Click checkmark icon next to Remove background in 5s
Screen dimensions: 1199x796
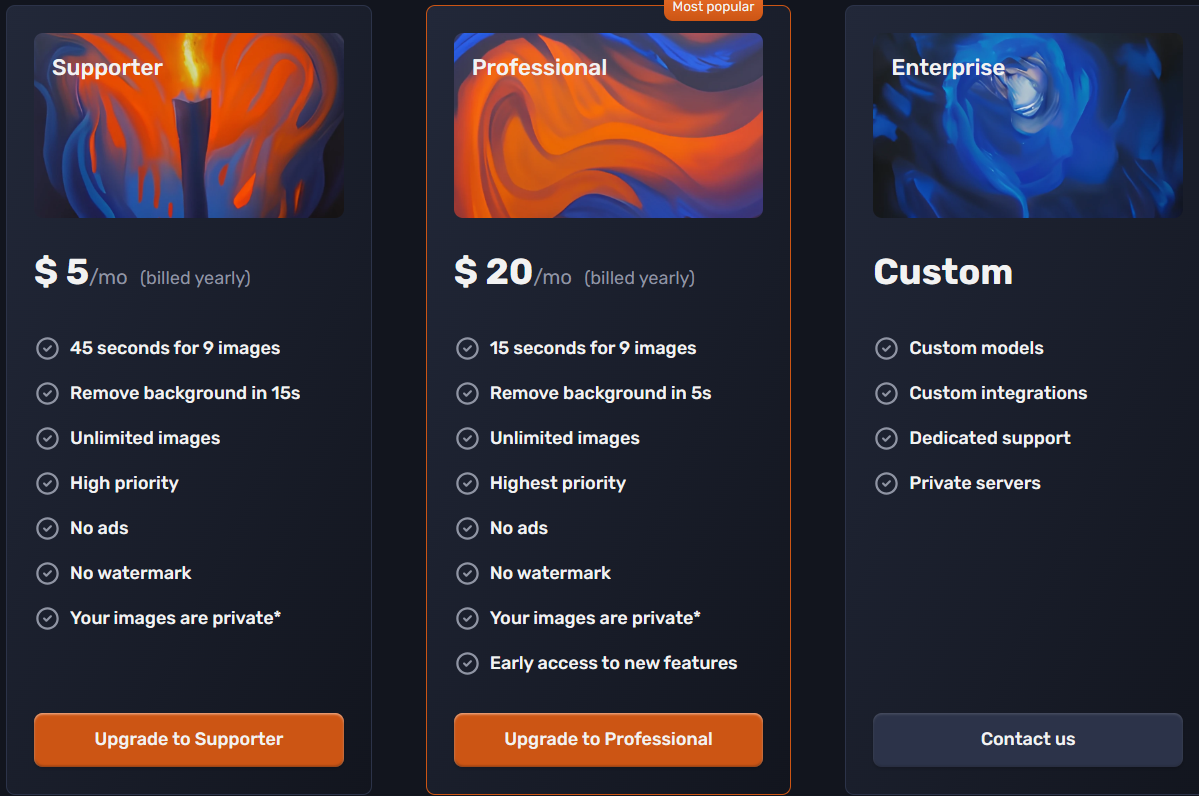(x=467, y=393)
